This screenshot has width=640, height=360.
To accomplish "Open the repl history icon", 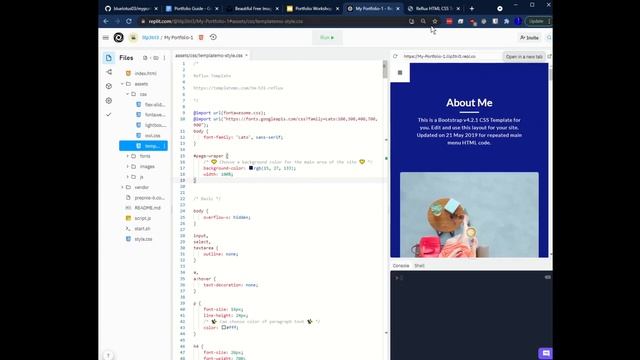I will coord(213,37).
